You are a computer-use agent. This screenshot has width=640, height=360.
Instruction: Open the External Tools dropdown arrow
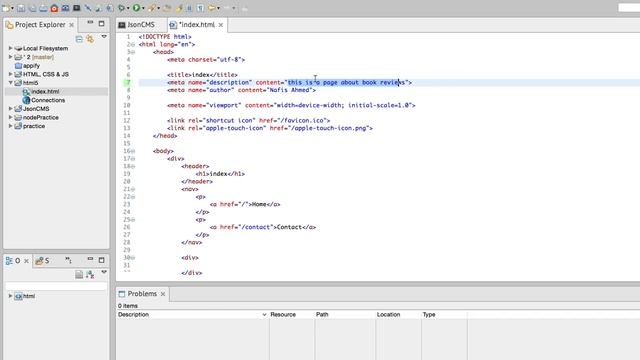tap(158, 8)
